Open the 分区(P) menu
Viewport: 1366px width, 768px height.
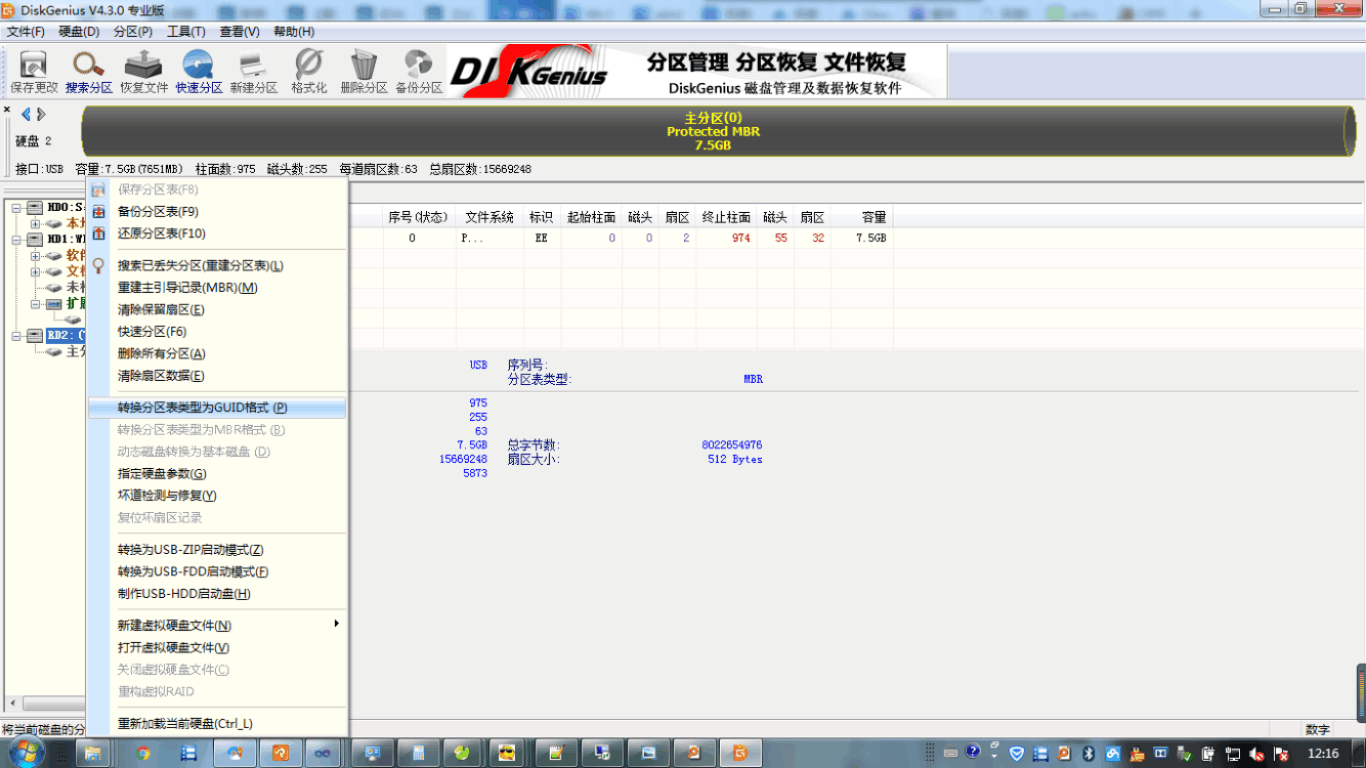133,32
